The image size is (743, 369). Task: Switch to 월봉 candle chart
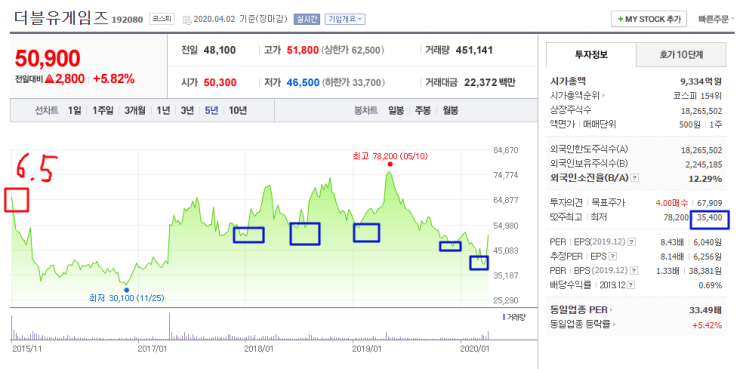point(450,111)
